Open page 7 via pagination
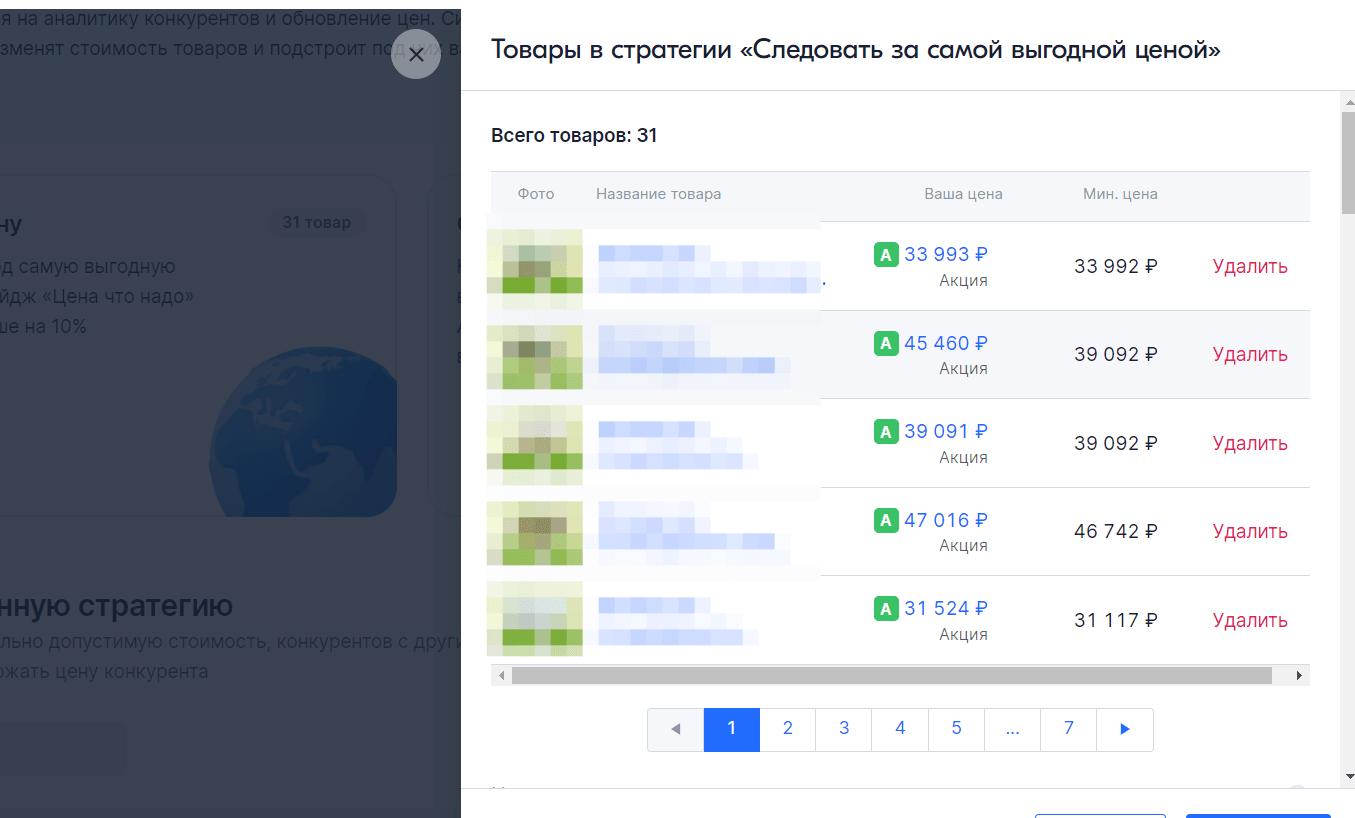Image resolution: width=1355 pixels, height=818 pixels. (1068, 729)
